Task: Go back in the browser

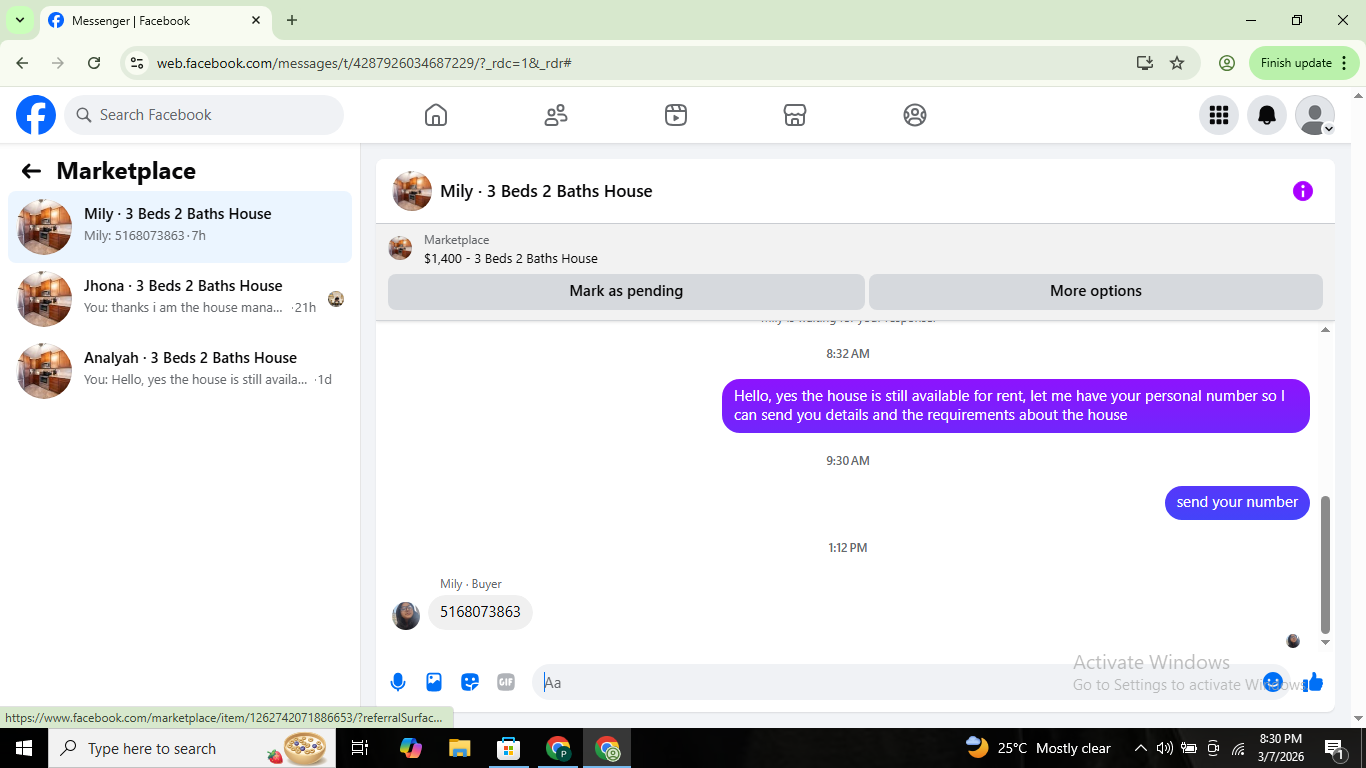Action: [22, 63]
